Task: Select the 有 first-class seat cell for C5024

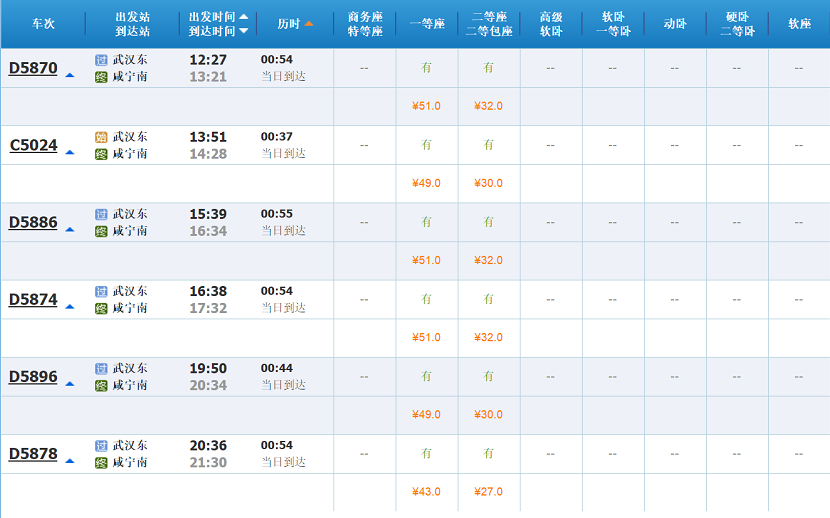Action: click(426, 145)
